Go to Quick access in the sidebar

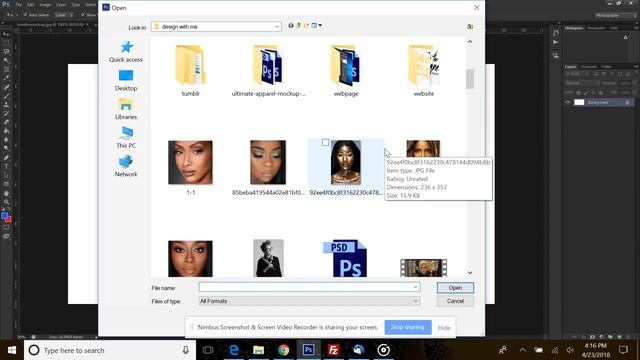tap(126, 51)
